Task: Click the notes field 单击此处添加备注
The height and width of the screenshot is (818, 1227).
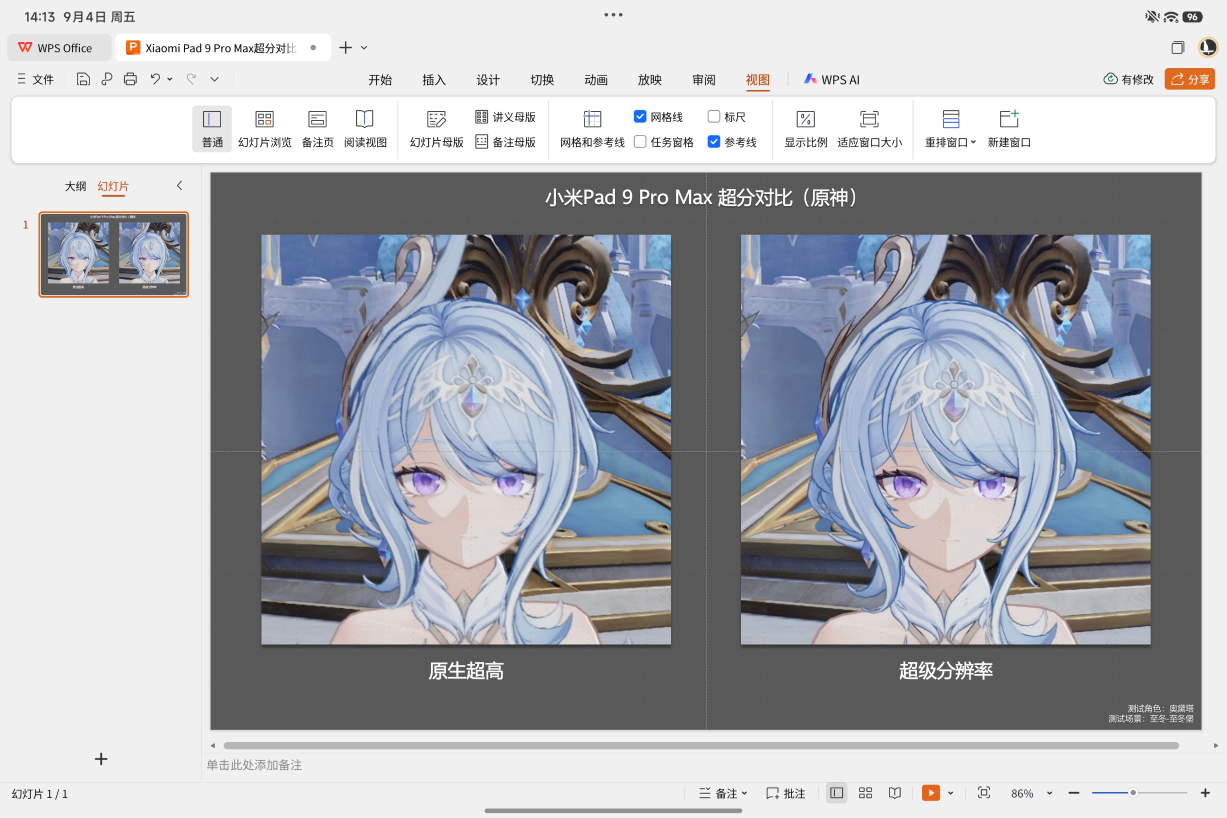Action: (x=254, y=765)
